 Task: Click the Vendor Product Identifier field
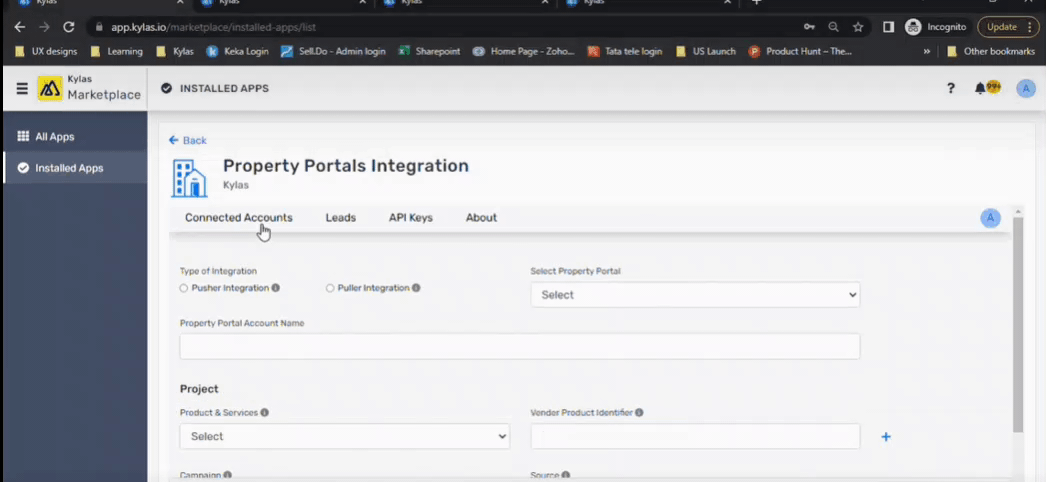coord(695,436)
